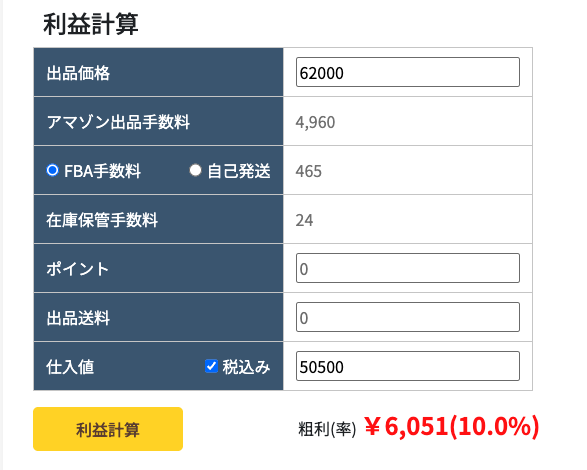The width and height of the screenshot is (587, 470).
Task: Click the 出品送料 input field
Action: [408, 317]
